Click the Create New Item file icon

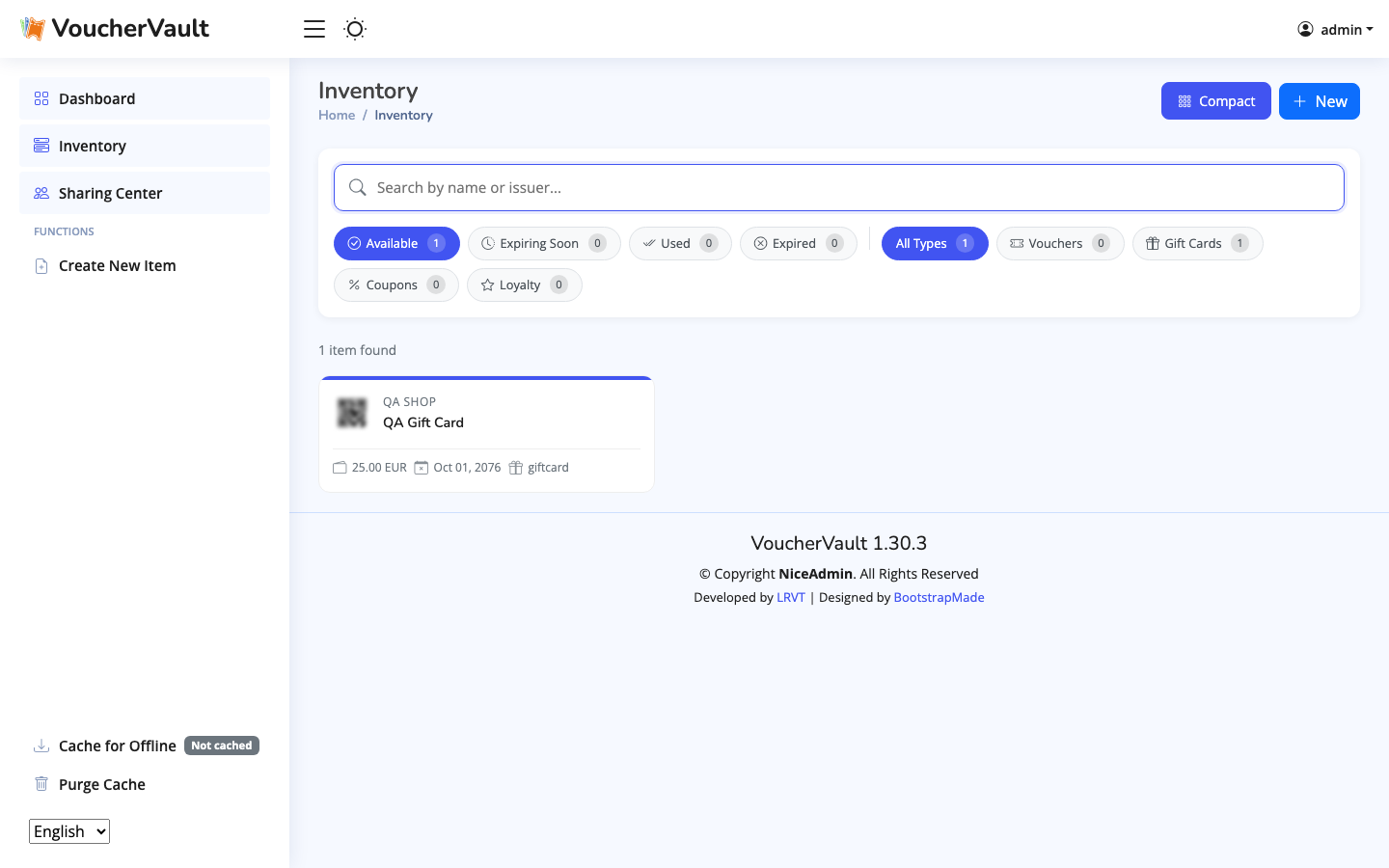click(x=41, y=266)
